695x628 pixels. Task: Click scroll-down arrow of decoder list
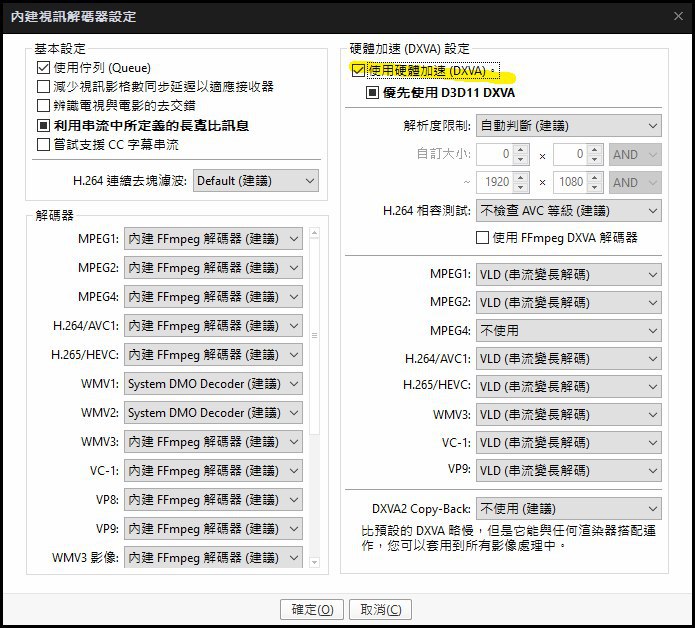[314, 562]
